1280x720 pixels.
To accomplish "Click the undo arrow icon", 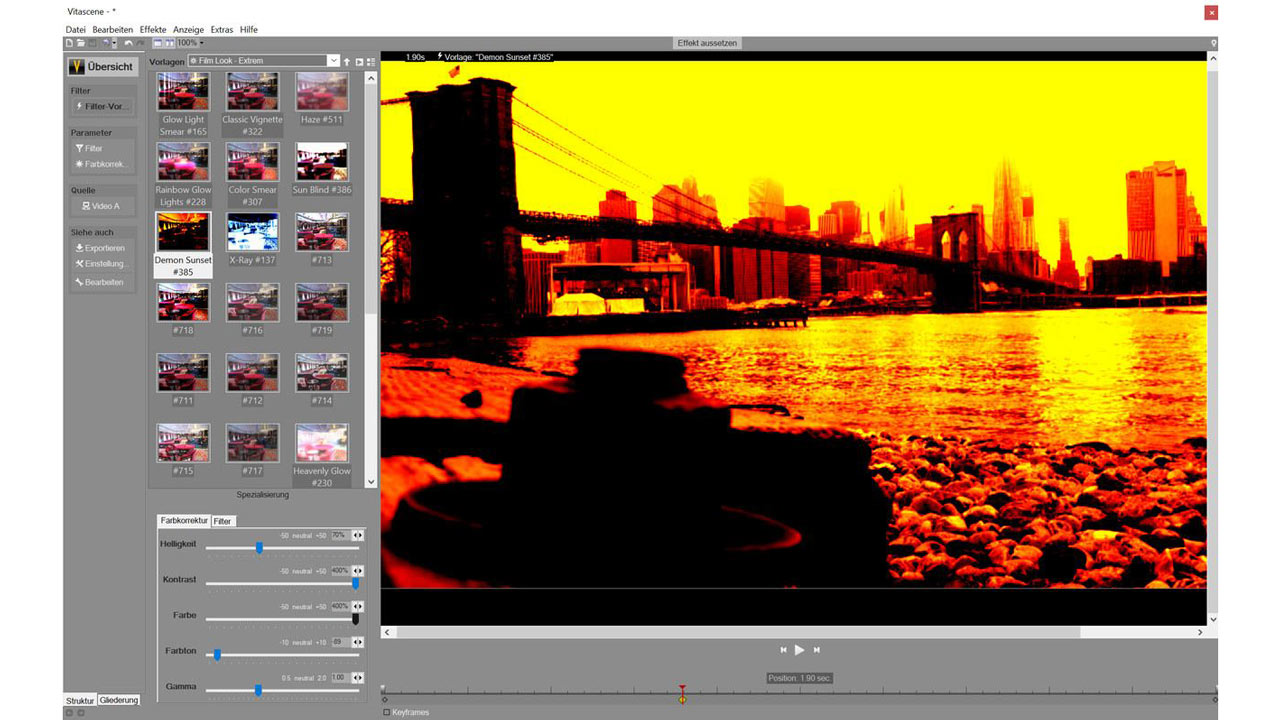I will (x=128, y=43).
